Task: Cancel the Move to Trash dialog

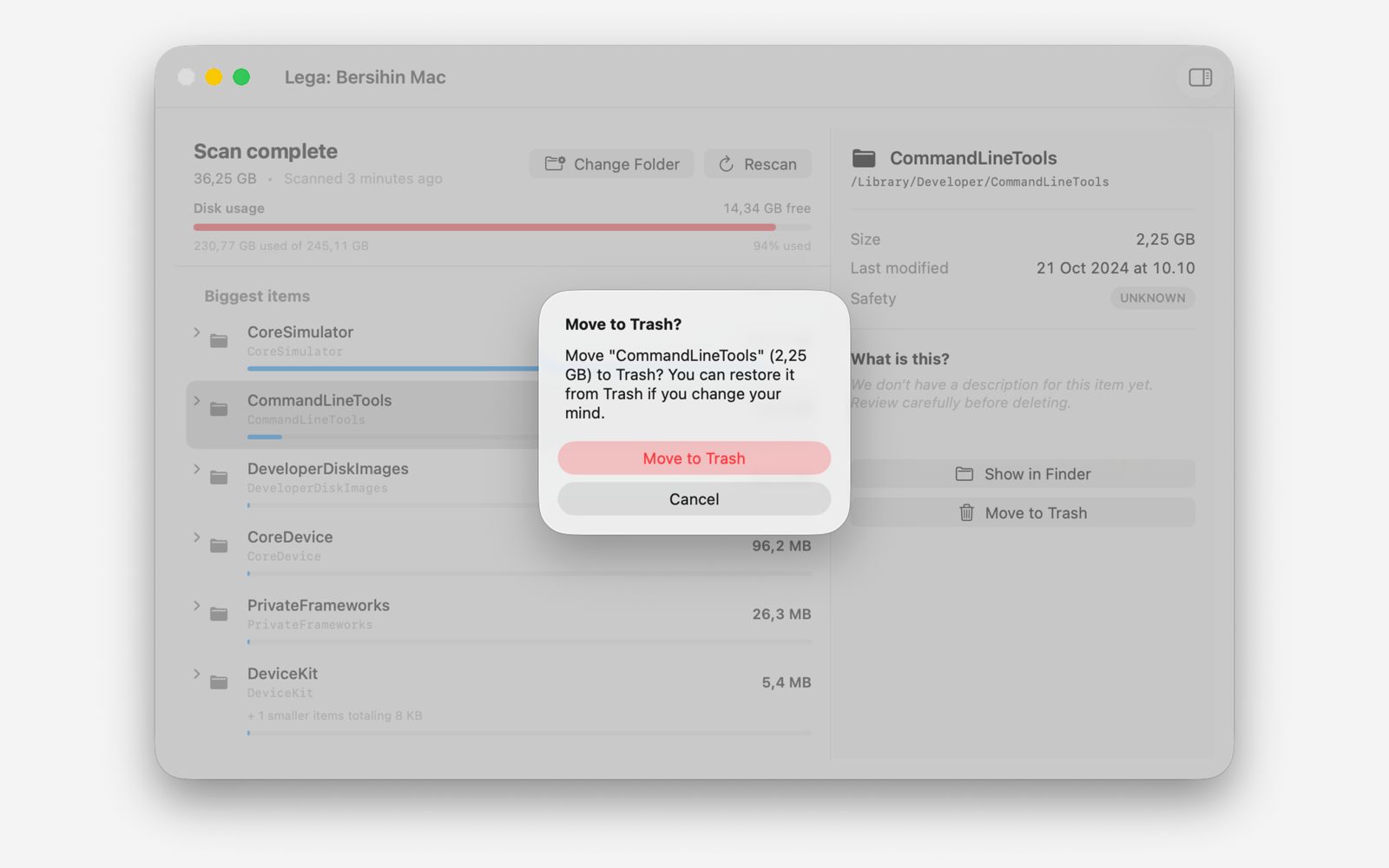Action: pyautogui.click(x=694, y=499)
